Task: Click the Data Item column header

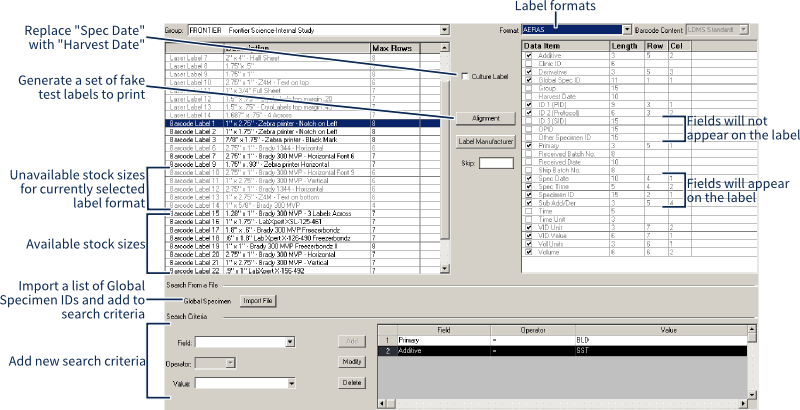Action: click(566, 46)
